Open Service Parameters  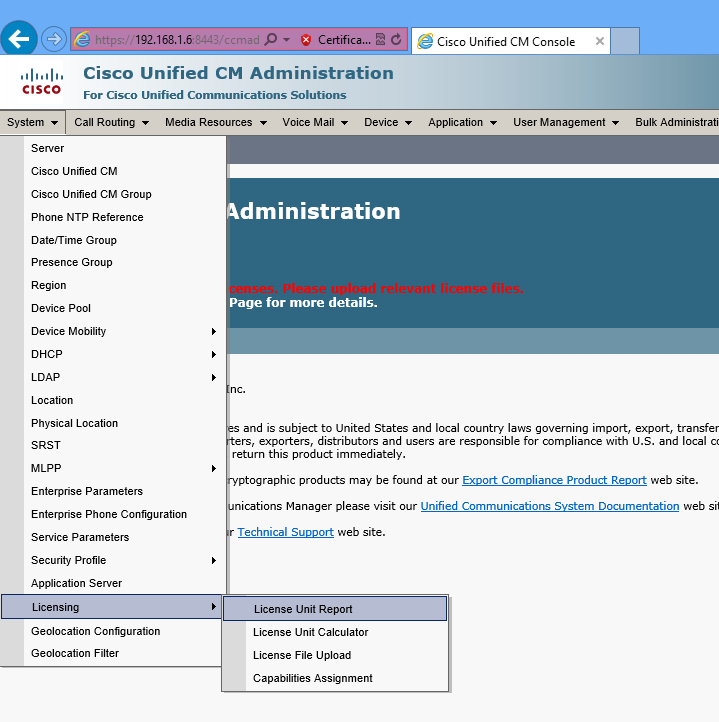point(113,538)
